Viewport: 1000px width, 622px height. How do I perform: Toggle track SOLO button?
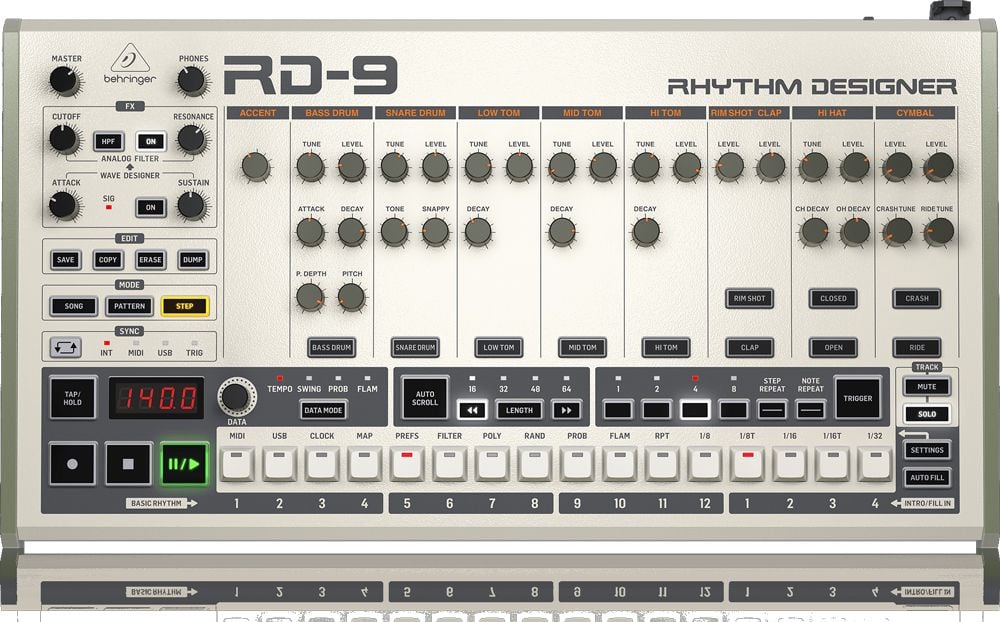click(927, 414)
